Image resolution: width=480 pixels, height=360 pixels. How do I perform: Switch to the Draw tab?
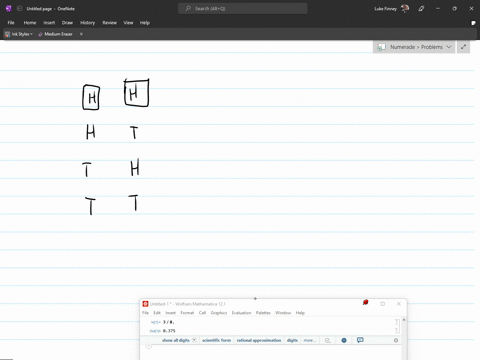tap(67, 23)
